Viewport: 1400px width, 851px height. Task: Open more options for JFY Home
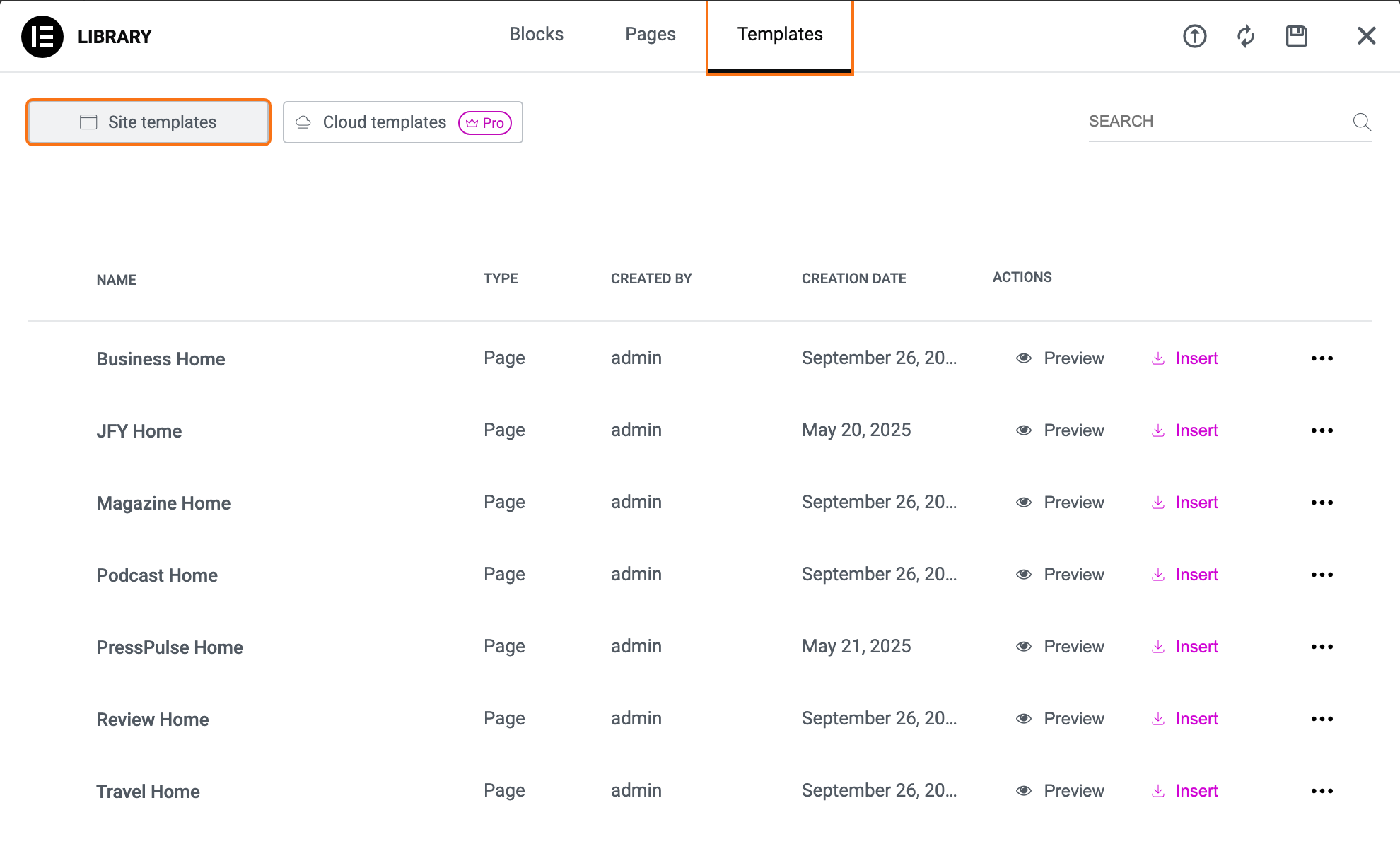[1322, 430]
